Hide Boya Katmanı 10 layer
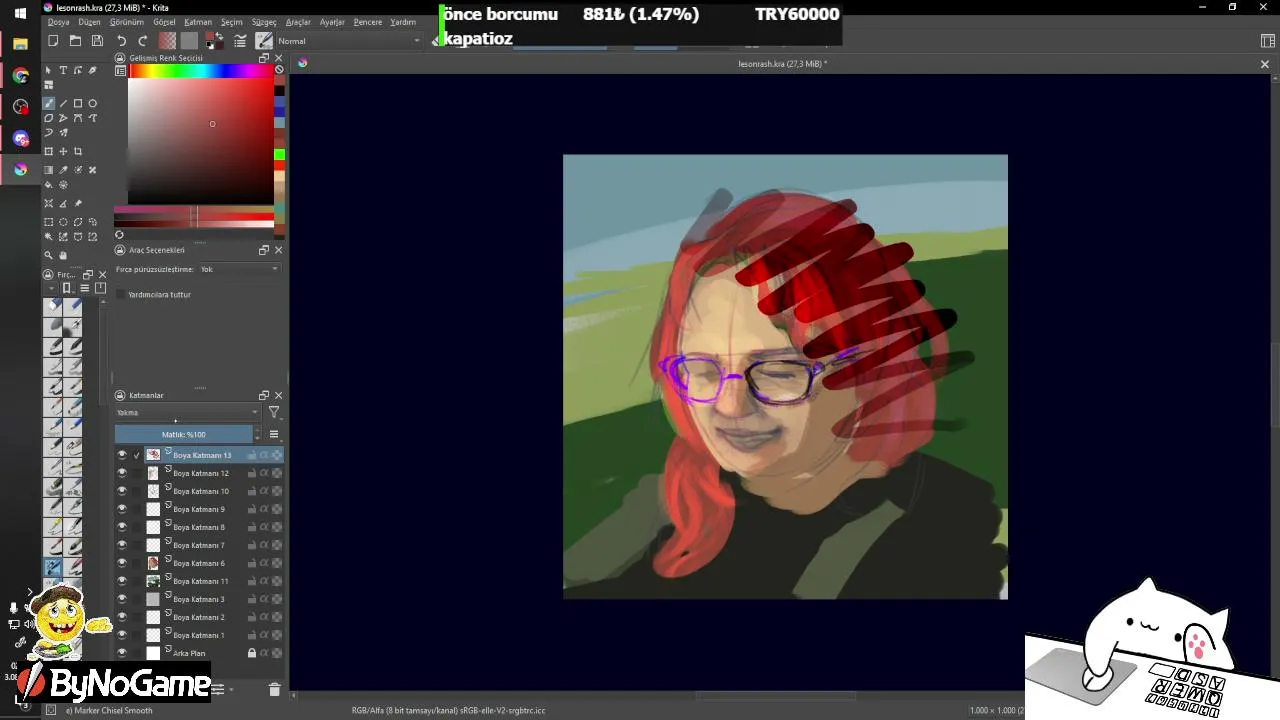The image size is (1280, 720). 122,491
